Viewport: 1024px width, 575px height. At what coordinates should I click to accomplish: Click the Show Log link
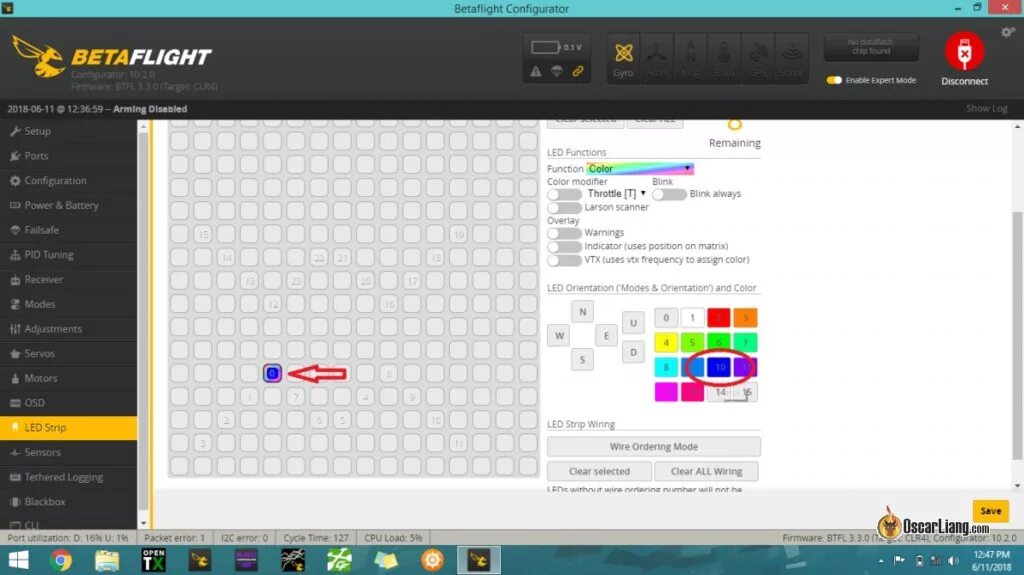coord(986,108)
